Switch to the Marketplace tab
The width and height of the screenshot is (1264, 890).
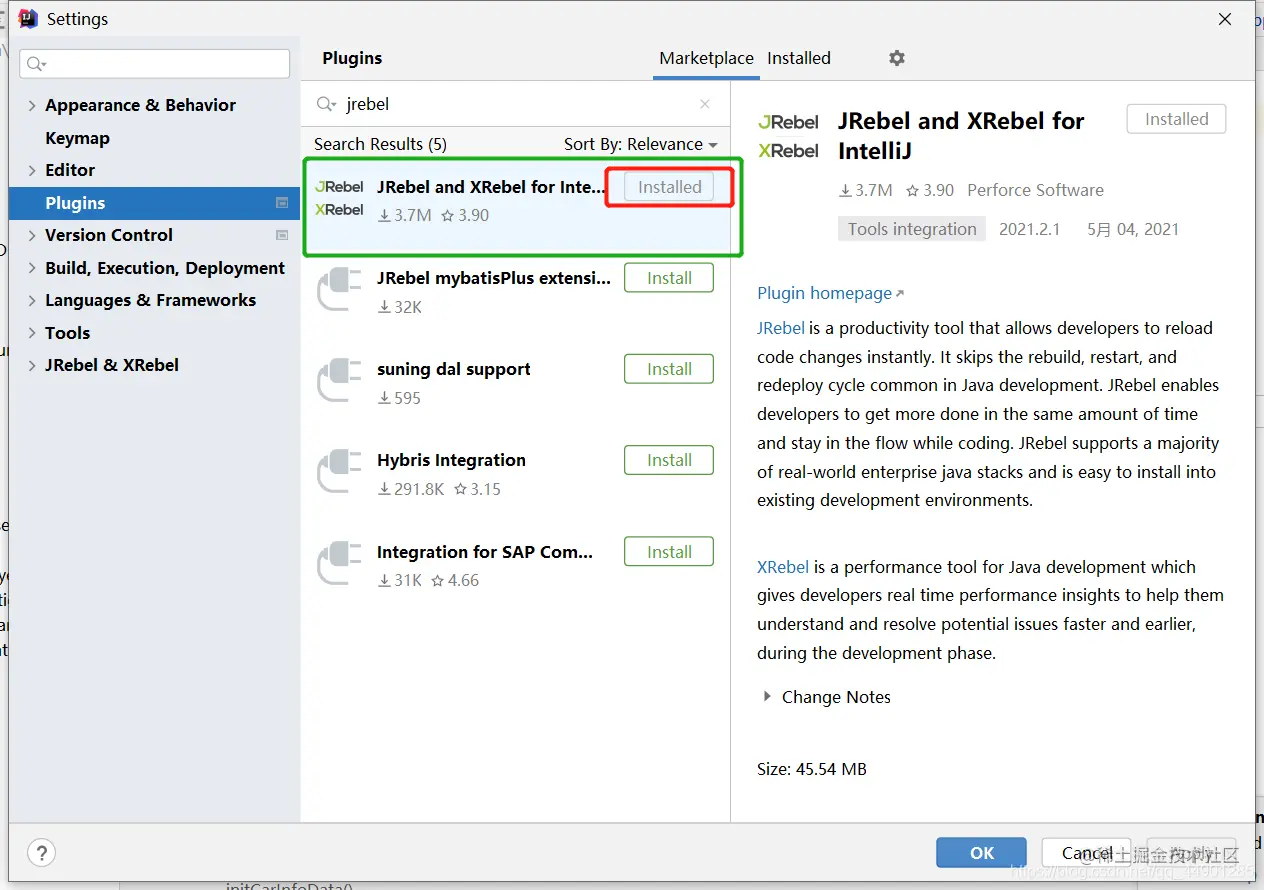click(x=706, y=58)
